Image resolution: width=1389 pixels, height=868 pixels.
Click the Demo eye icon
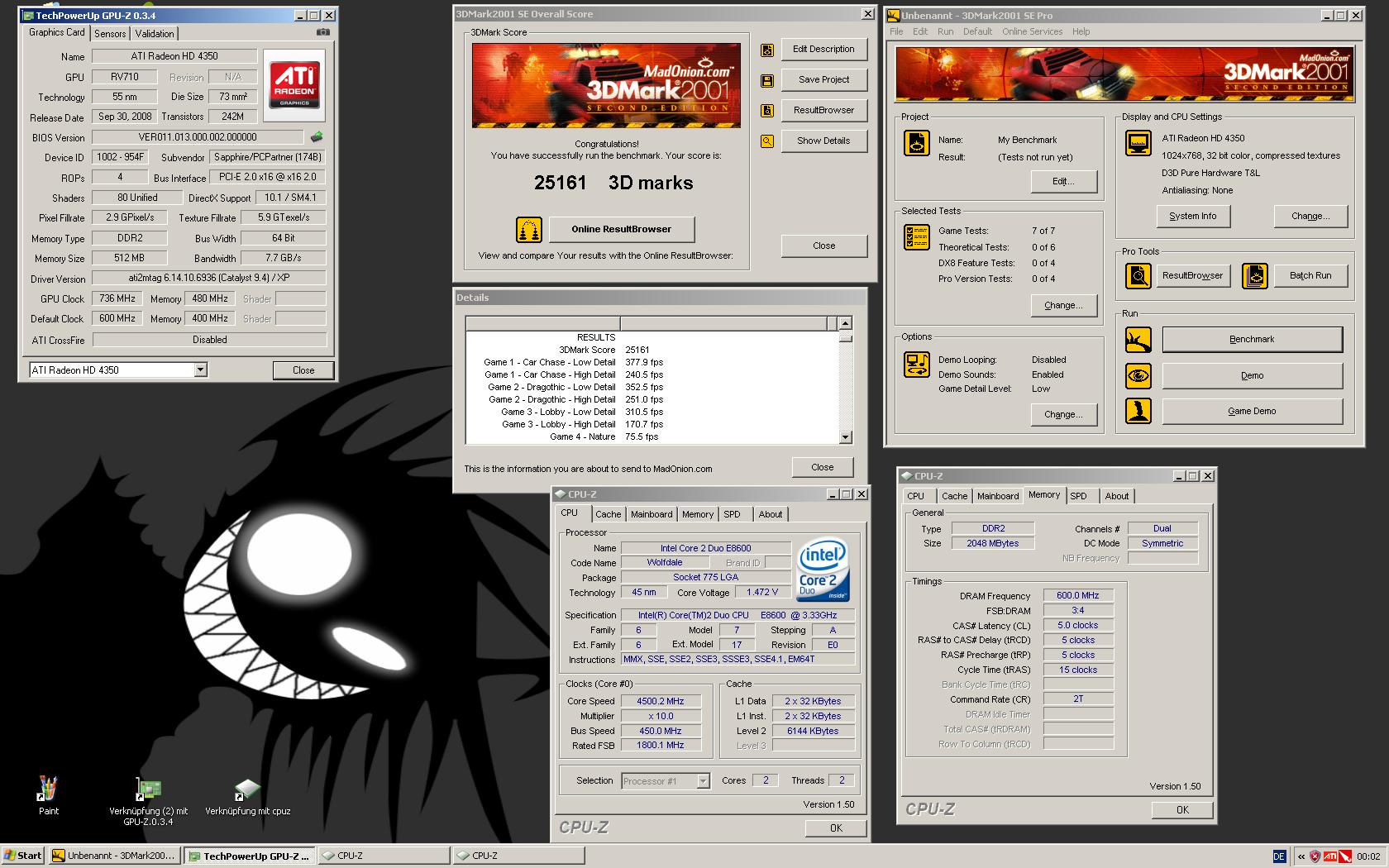1138,375
